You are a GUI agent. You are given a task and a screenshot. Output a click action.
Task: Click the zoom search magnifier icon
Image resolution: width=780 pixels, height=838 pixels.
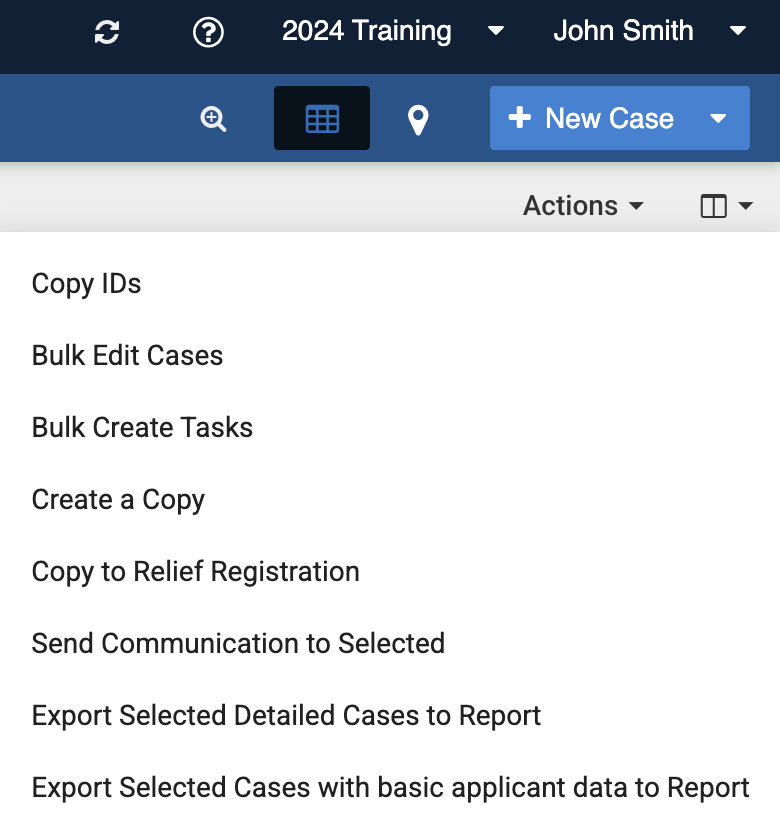(x=214, y=119)
